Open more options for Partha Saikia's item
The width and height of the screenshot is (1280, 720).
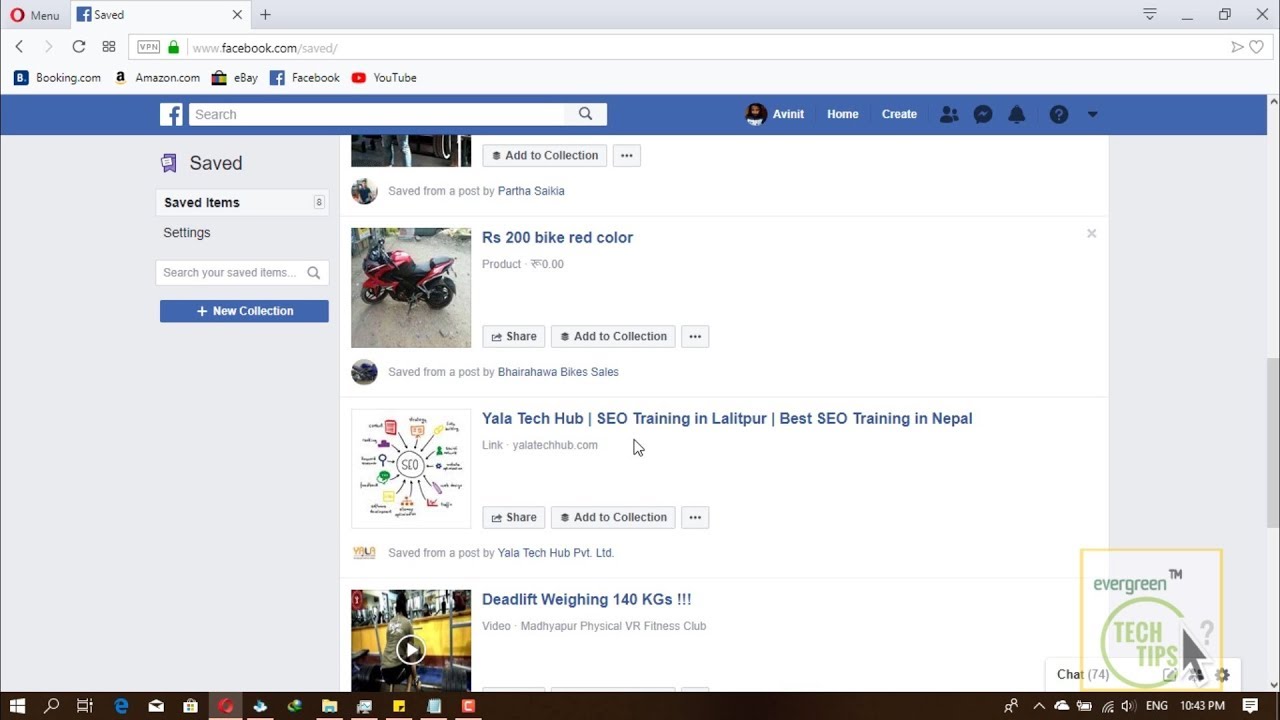coord(626,155)
